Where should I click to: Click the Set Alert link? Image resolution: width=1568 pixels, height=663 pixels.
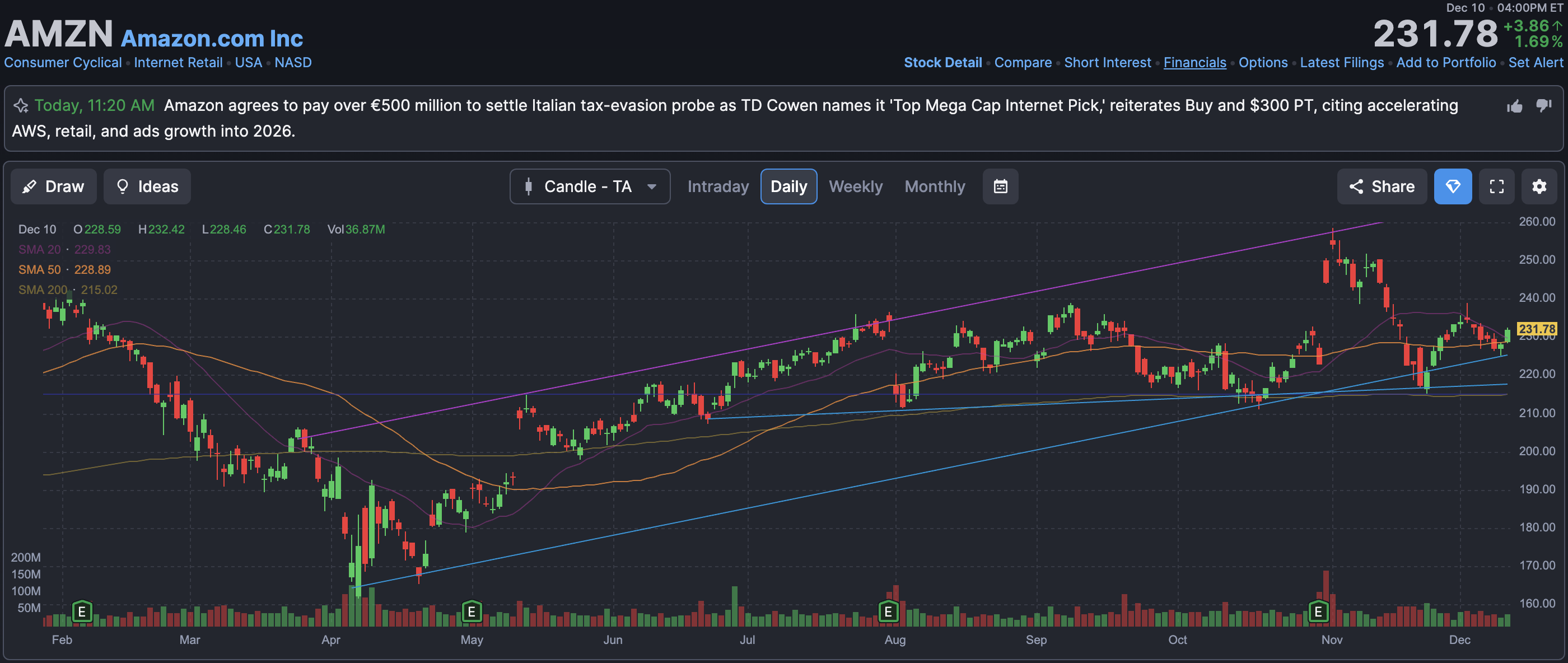pyautogui.click(x=1535, y=63)
